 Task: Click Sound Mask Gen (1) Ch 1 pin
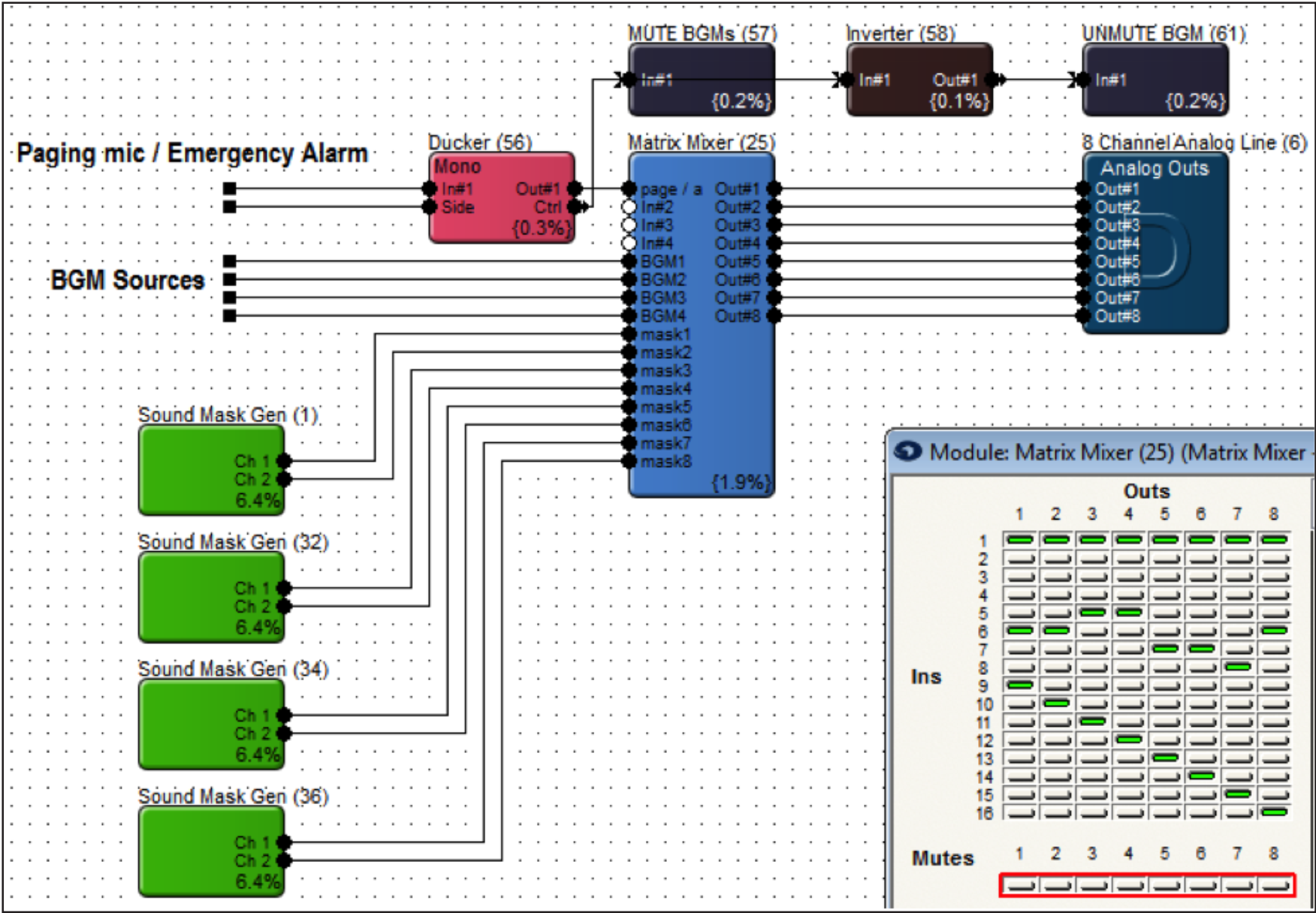pyautogui.click(x=284, y=461)
